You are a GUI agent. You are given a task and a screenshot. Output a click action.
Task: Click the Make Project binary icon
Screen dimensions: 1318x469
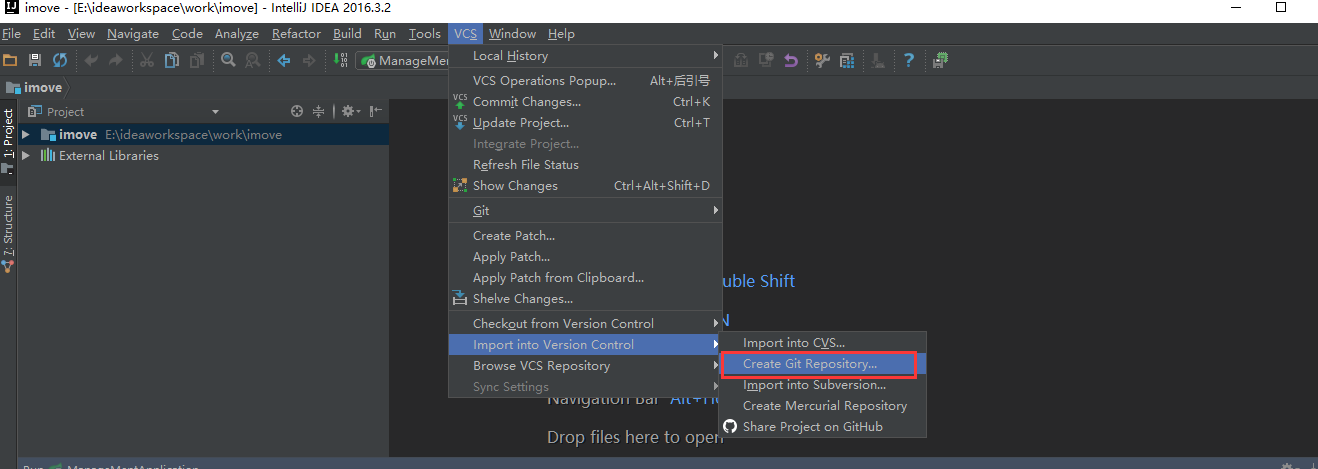[340, 61]
